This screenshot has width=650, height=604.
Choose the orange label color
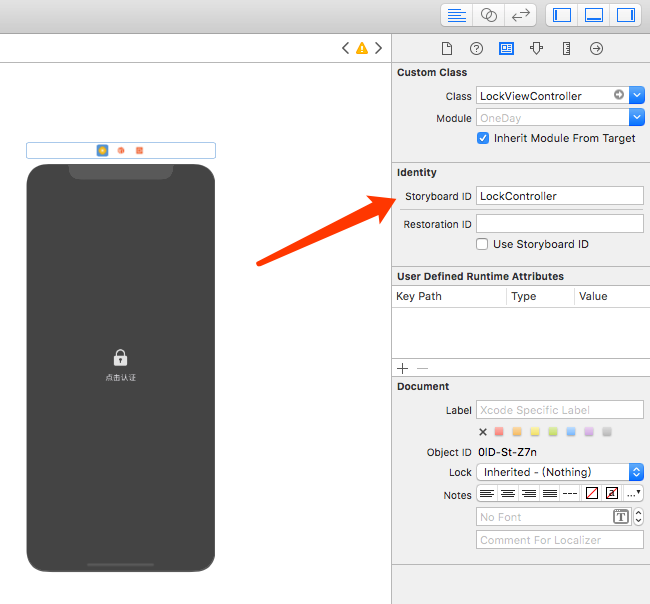click(517, 432)
